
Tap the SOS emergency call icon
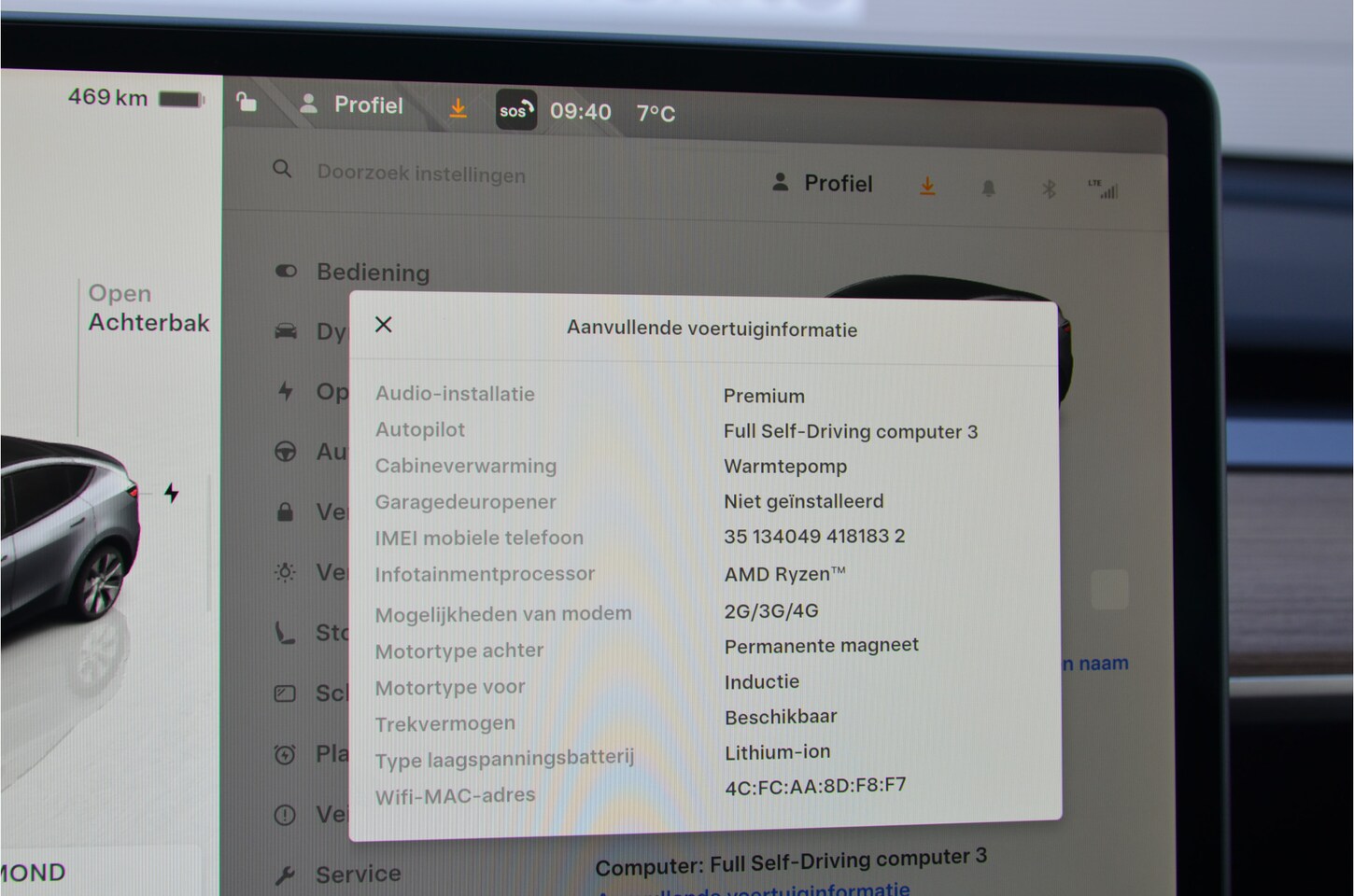pyautogui.click(x=515, y=110)
